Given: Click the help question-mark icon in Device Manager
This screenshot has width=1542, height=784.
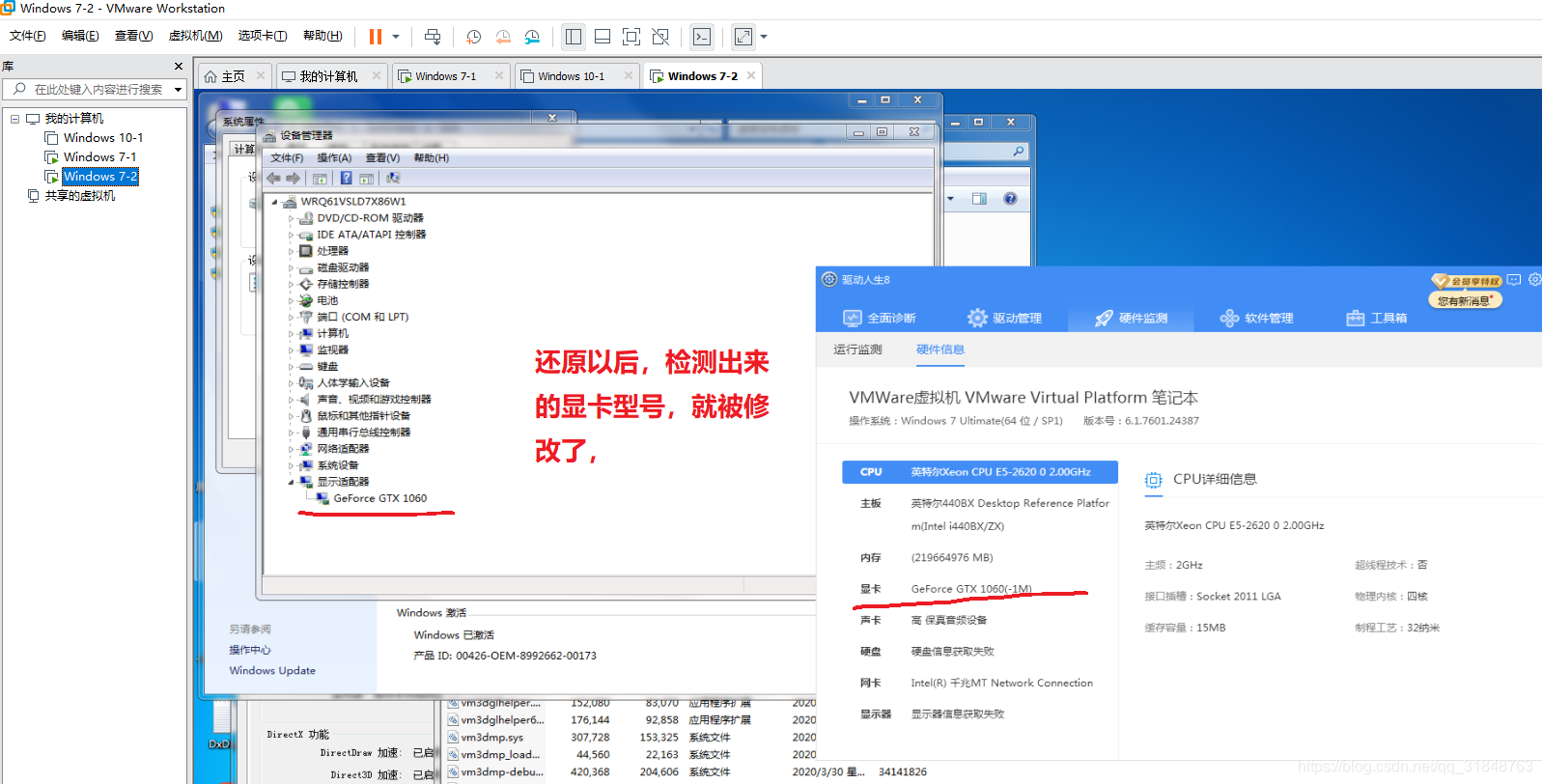Looking at the screenshot, I should click(x=346, y=179).
